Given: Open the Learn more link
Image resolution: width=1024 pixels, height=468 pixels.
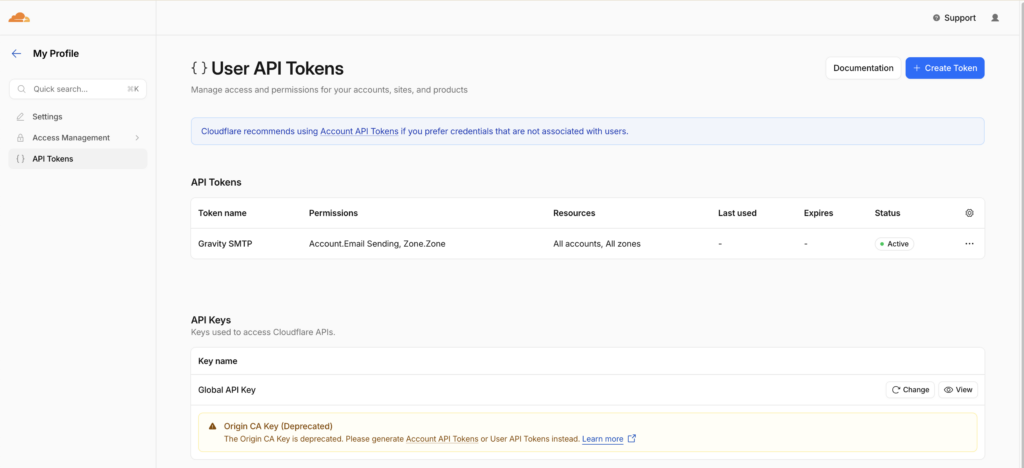Looking at the screenshot, I should pyautogui.click(x=603, y=439).
